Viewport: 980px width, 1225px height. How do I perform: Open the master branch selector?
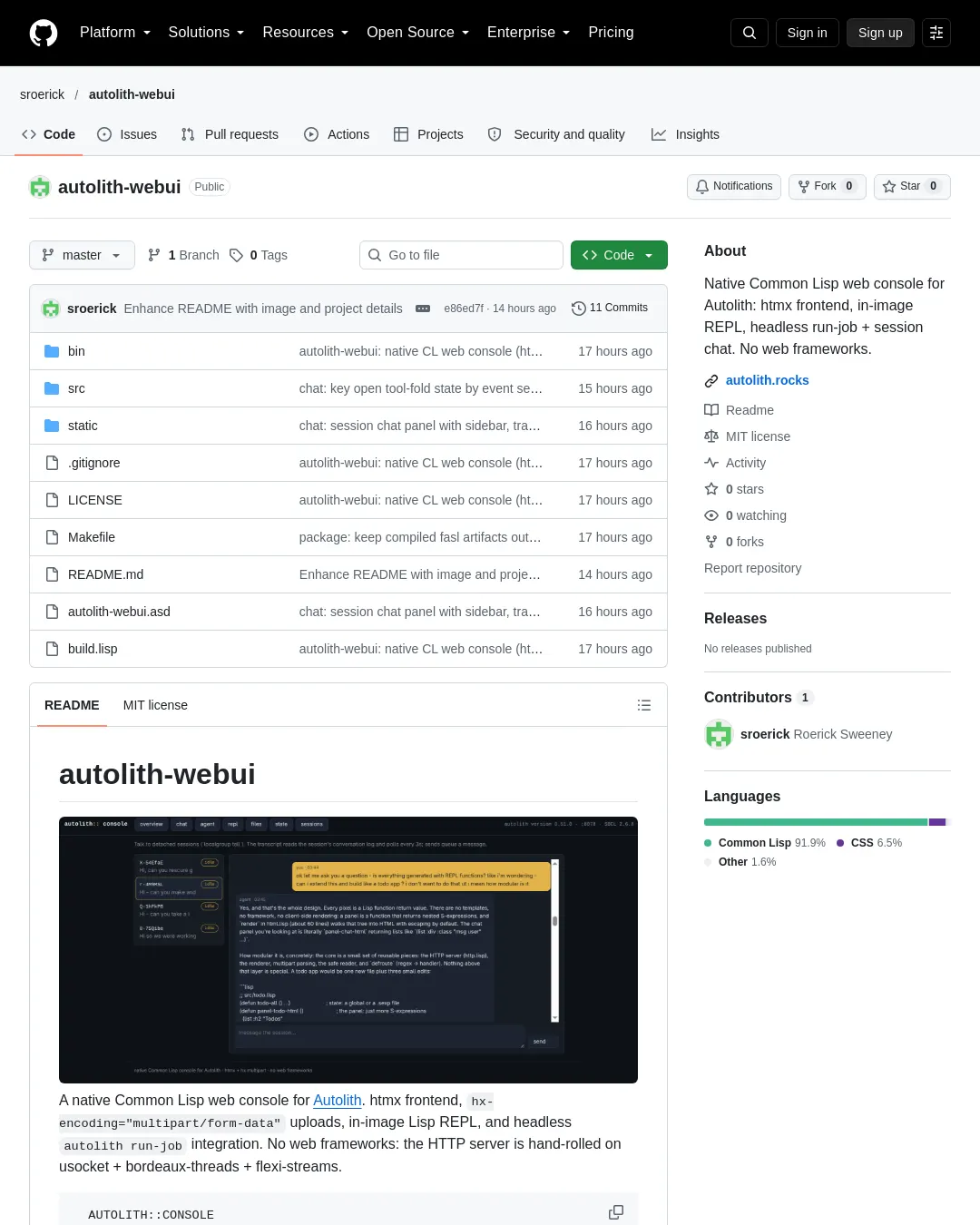click(x=82, y=255)
